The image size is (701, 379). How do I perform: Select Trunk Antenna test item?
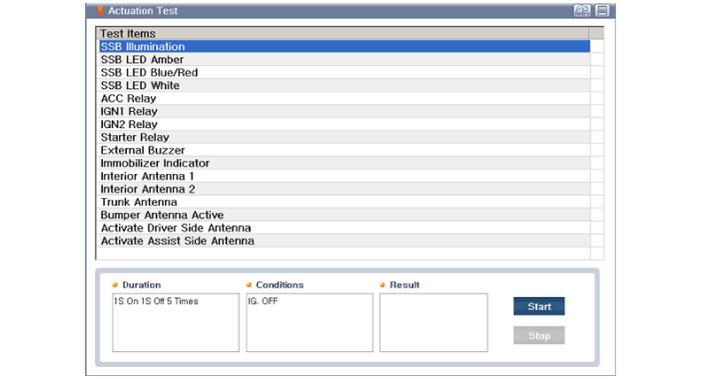point(344,202)
